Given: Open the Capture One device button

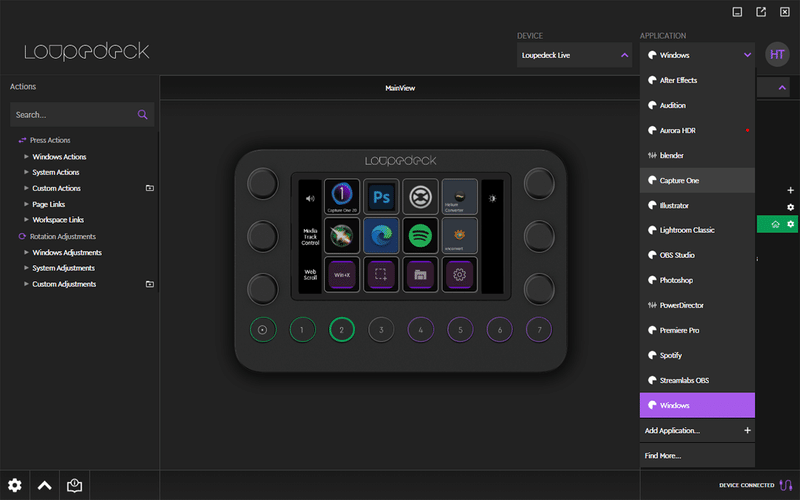Looking at the screenshot, I should 342,196.
